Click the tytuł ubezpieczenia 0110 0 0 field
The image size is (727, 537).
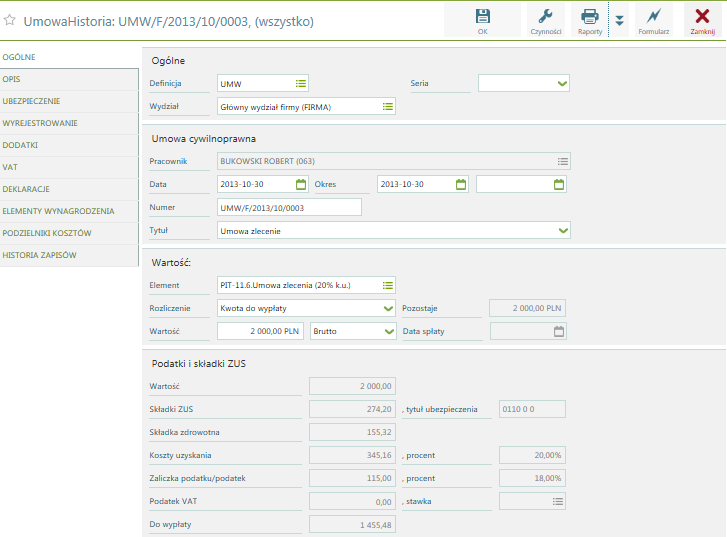tap(532, 409)
